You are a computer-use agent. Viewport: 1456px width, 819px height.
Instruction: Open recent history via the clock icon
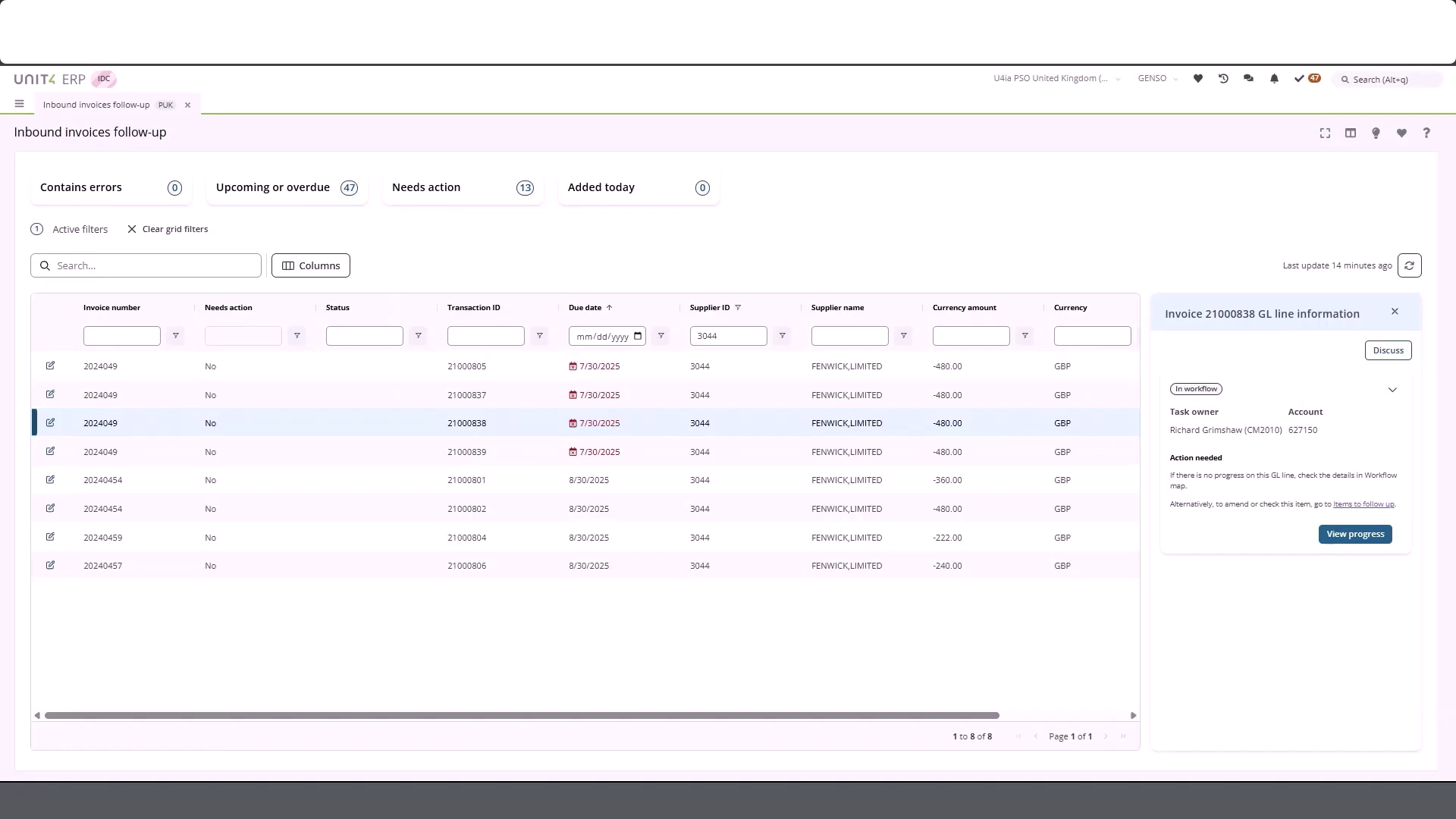point(1222,78)
